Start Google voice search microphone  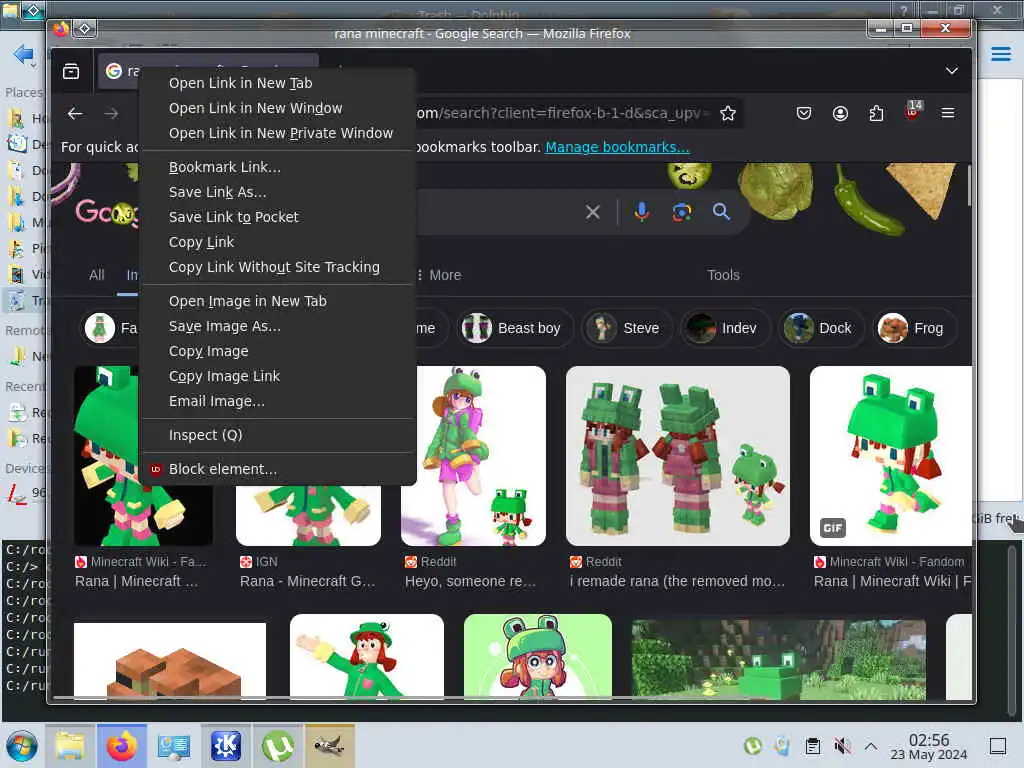(642, 212)
